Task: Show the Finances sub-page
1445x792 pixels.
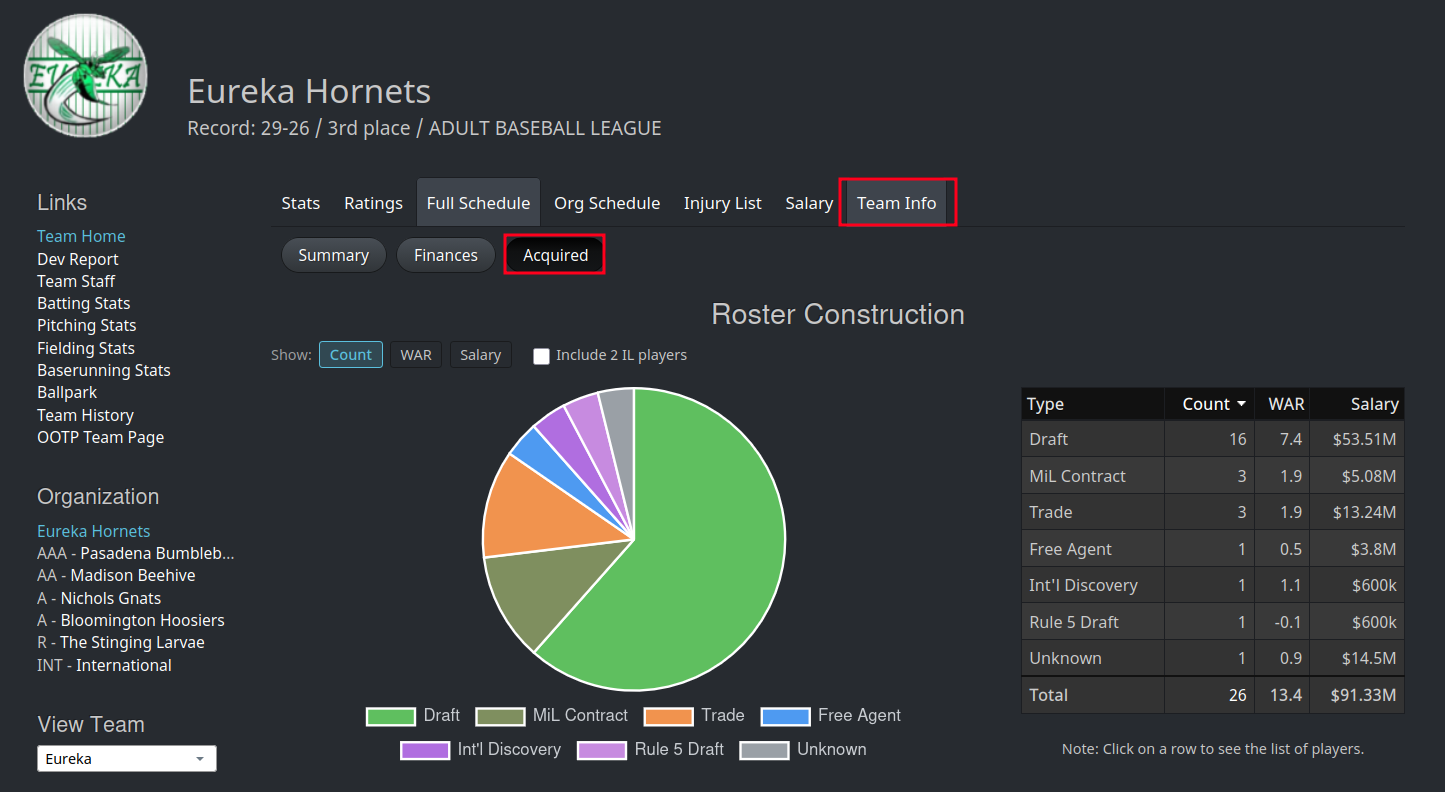Action: (446, 255)
